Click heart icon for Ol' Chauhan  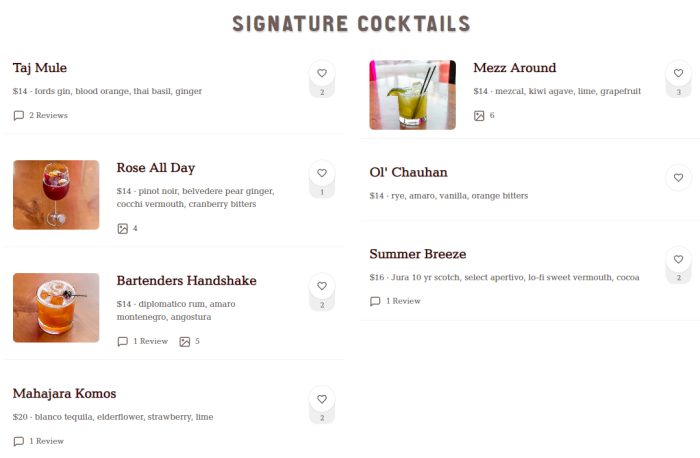click(x=678, y=178)
